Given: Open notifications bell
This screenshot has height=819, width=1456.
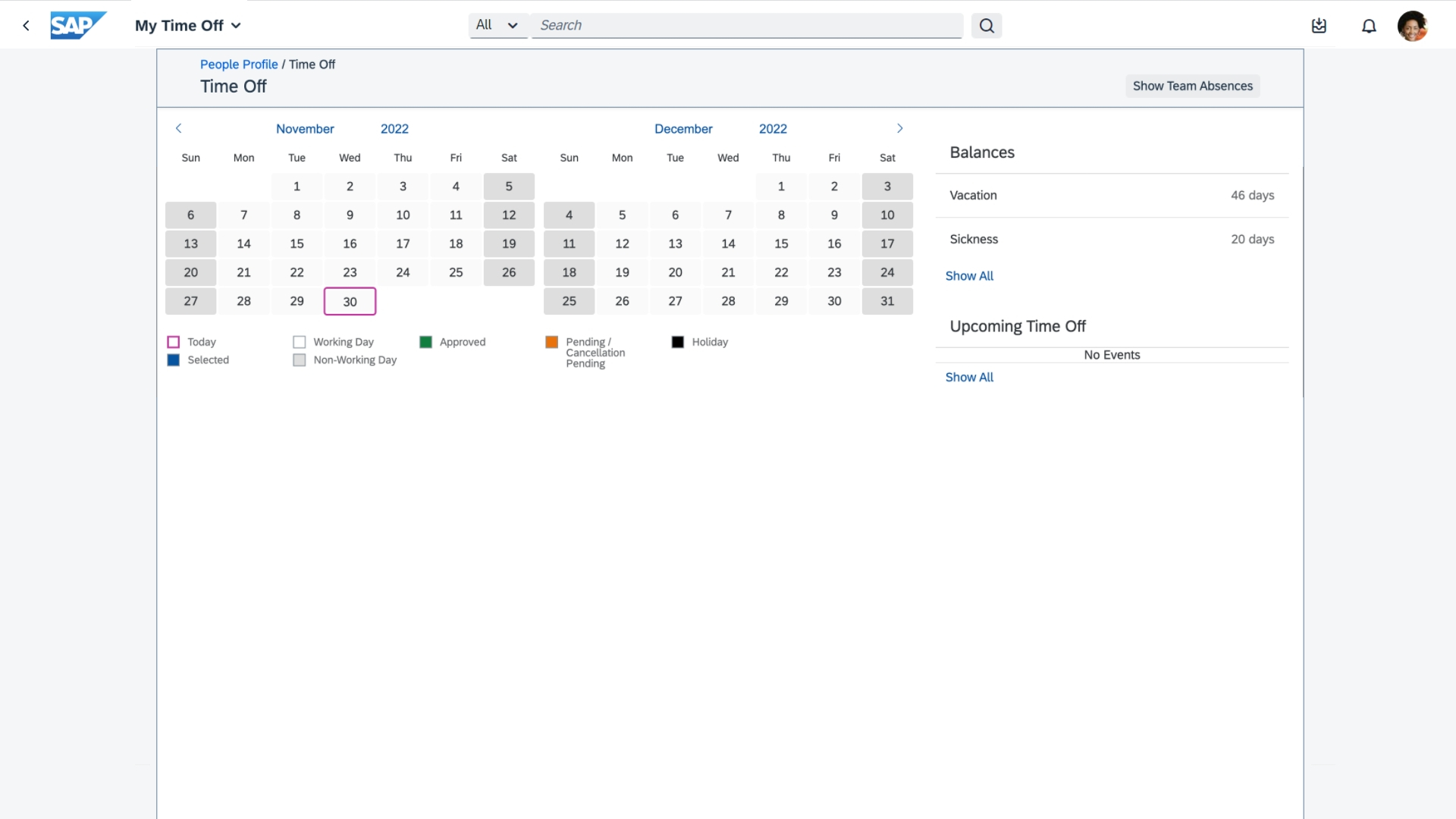Looking at the screenshot, I should pyautogui.click(x=1368, y=27).
